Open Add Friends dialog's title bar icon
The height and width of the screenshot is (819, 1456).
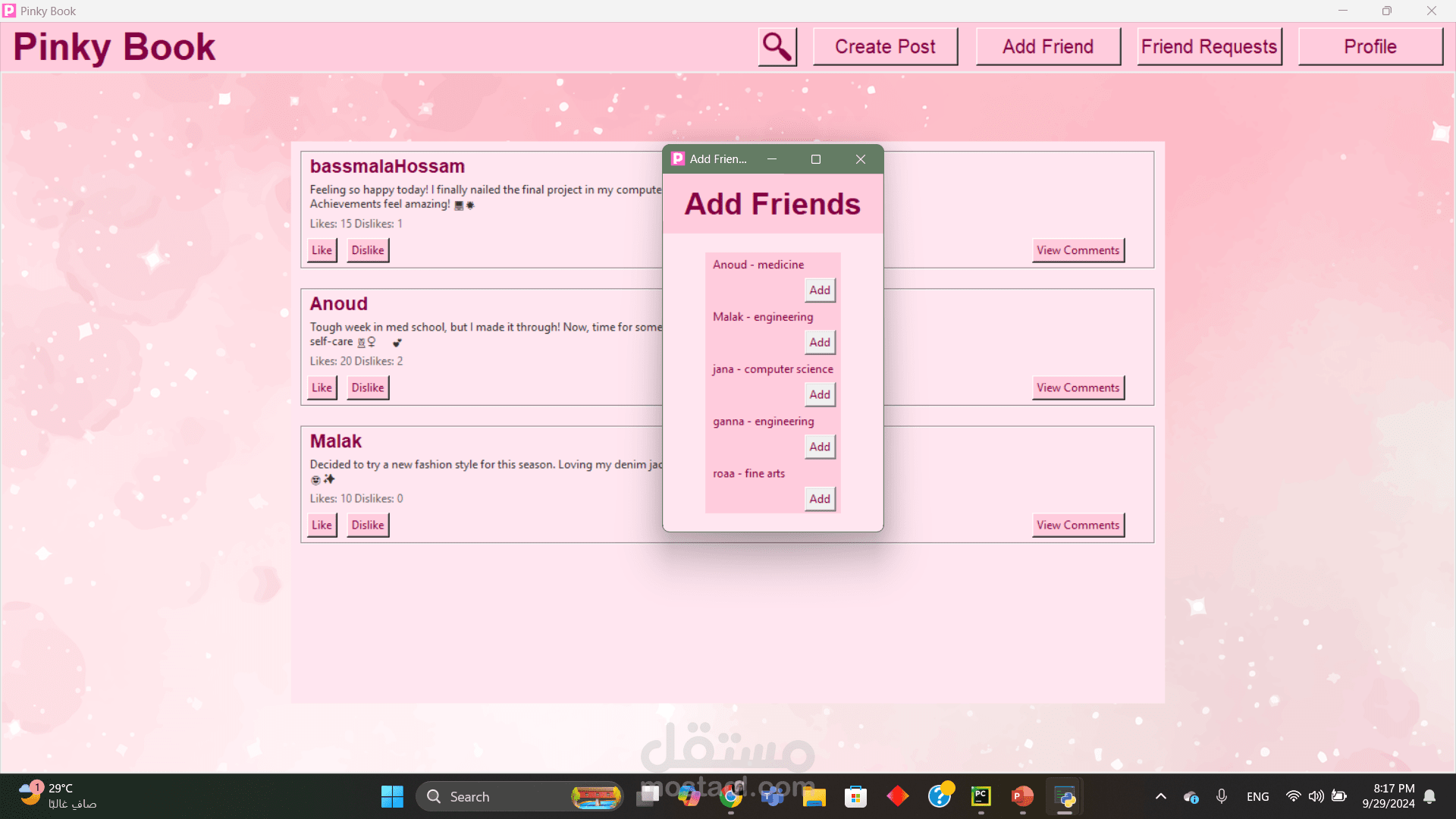[678, 159]
